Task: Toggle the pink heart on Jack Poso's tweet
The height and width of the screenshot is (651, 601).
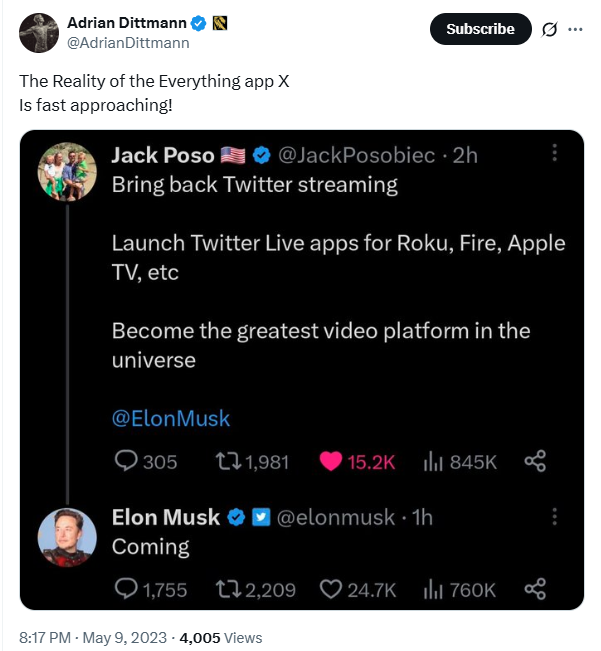Action: coord(329,461)
